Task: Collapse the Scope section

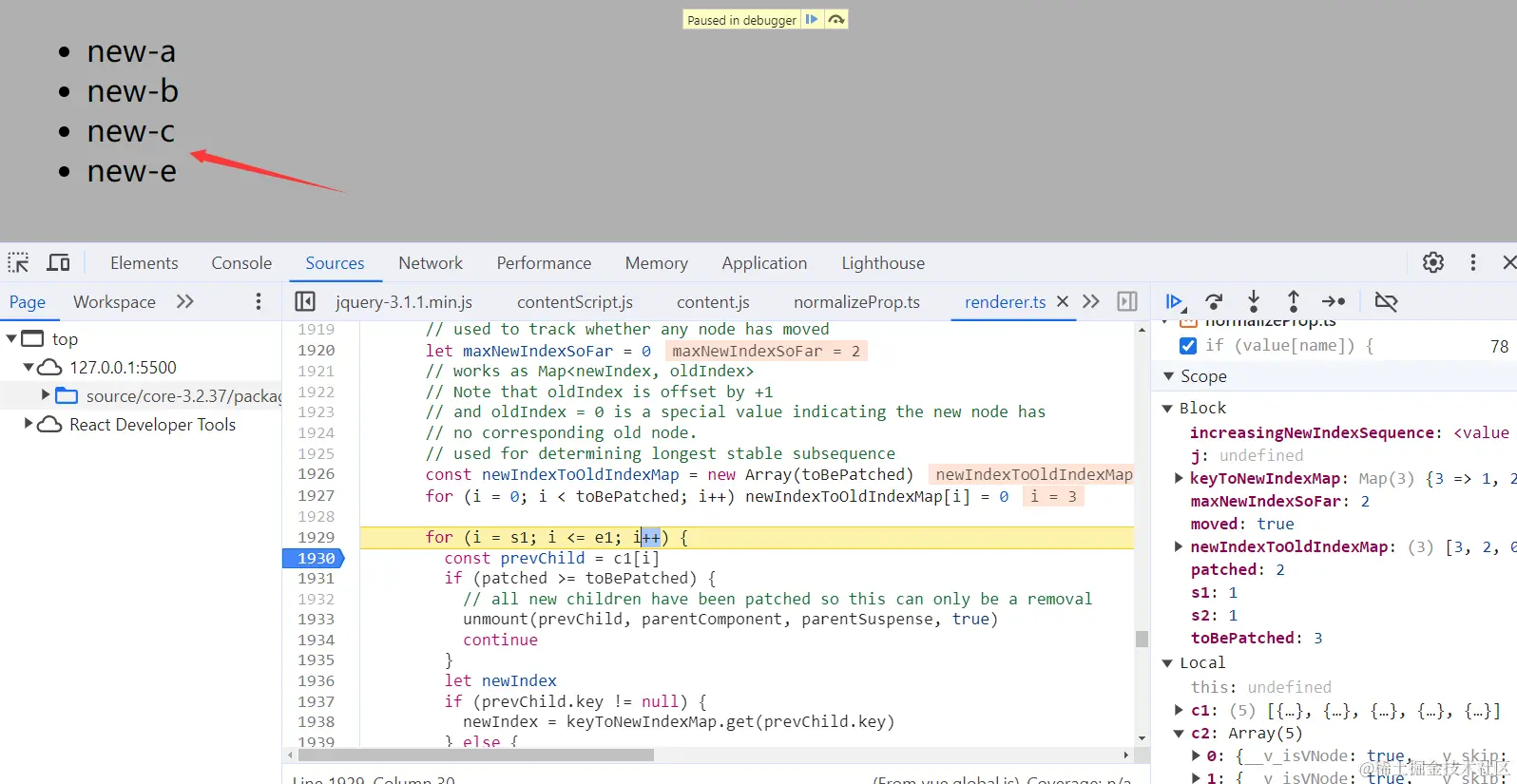Action: [1168, 376]
